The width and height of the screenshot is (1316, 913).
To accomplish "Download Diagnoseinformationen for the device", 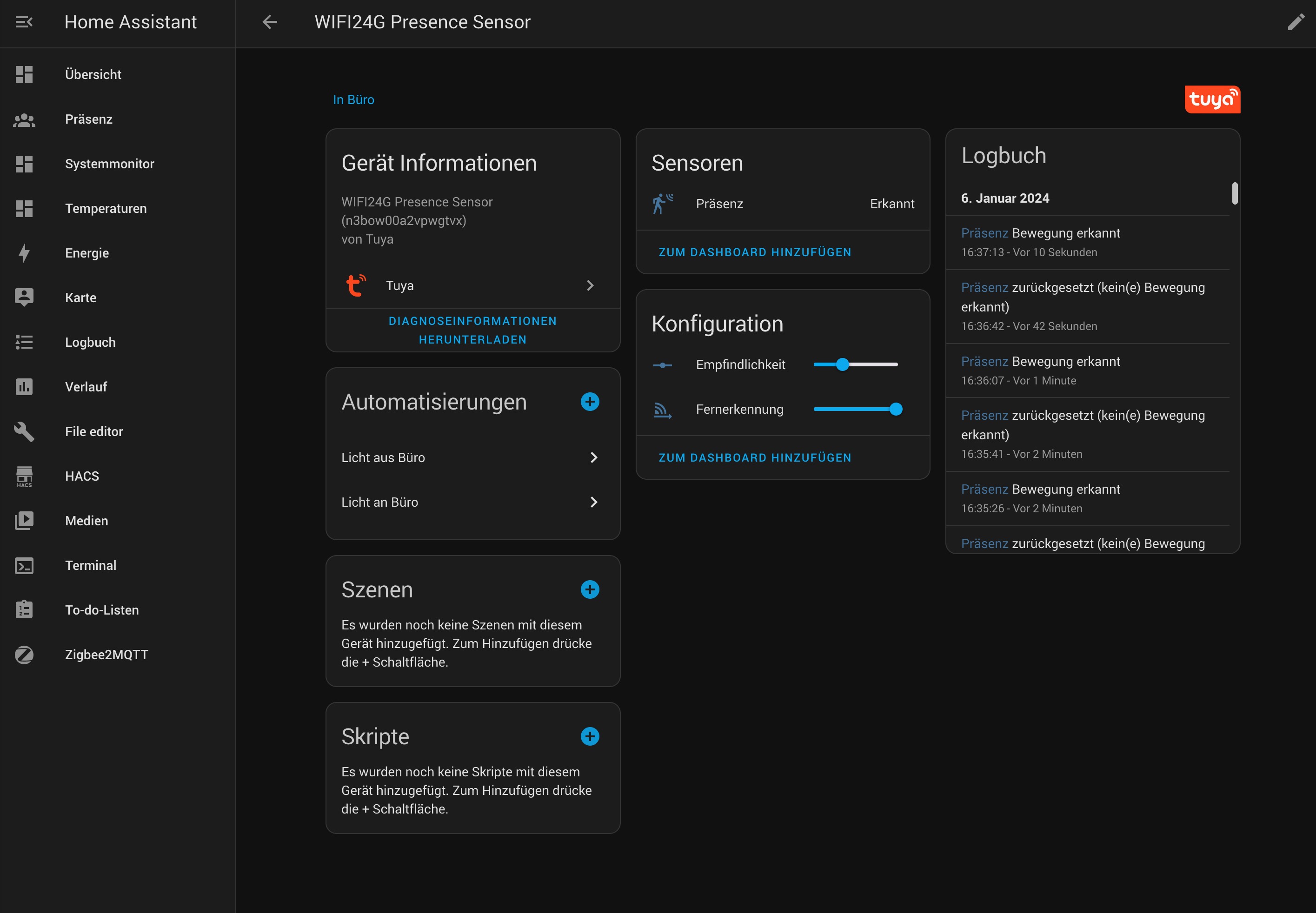I will 472,330.
